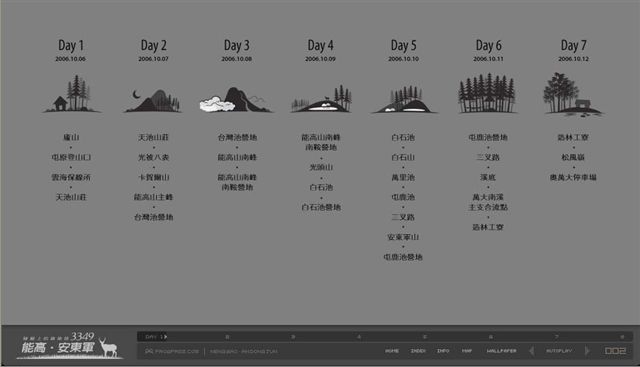Click the date 2006.10.07
Viewport: 640px width, 367px height.
[x=153, y=59]
